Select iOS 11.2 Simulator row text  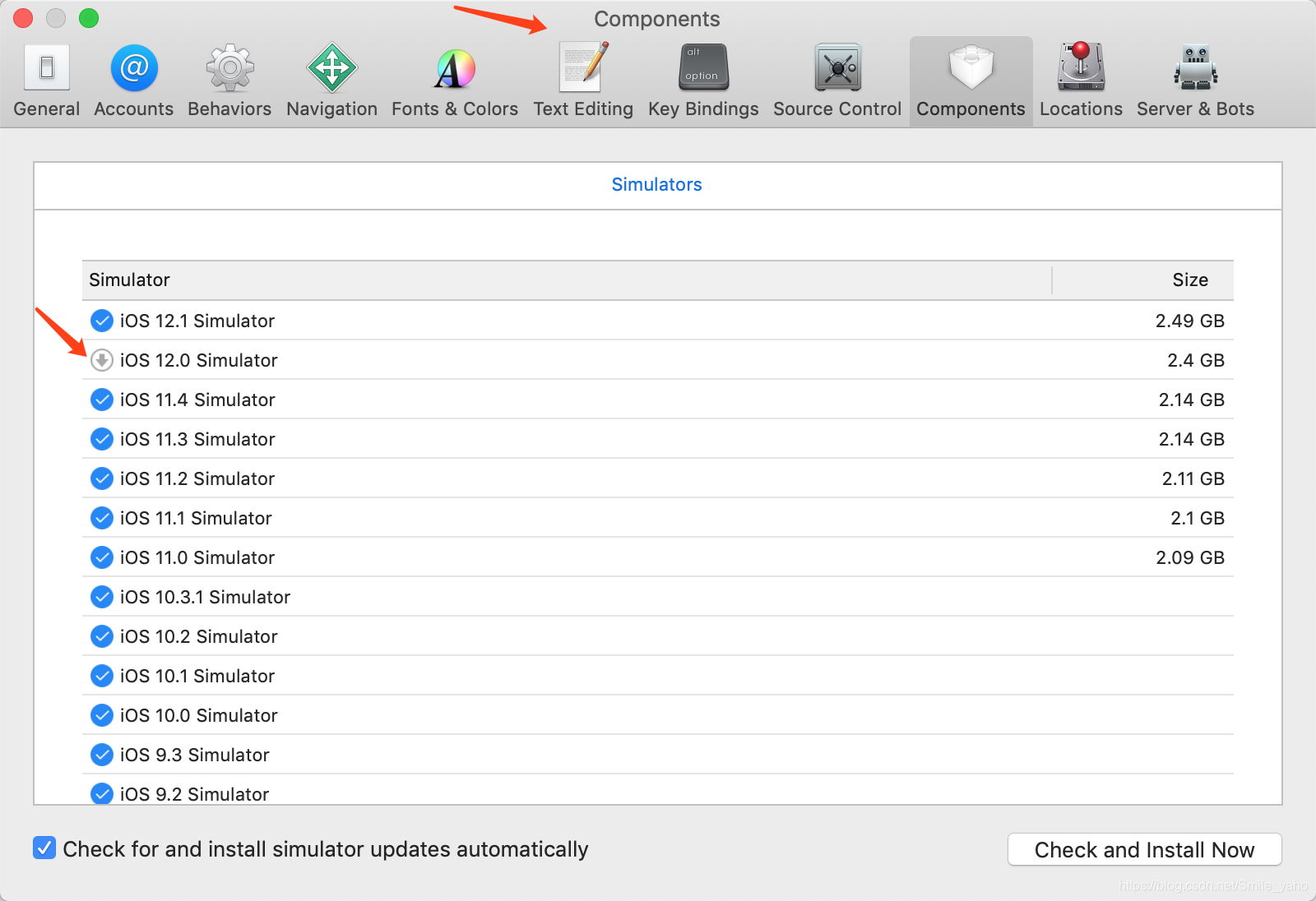click(x=197, y=478)
